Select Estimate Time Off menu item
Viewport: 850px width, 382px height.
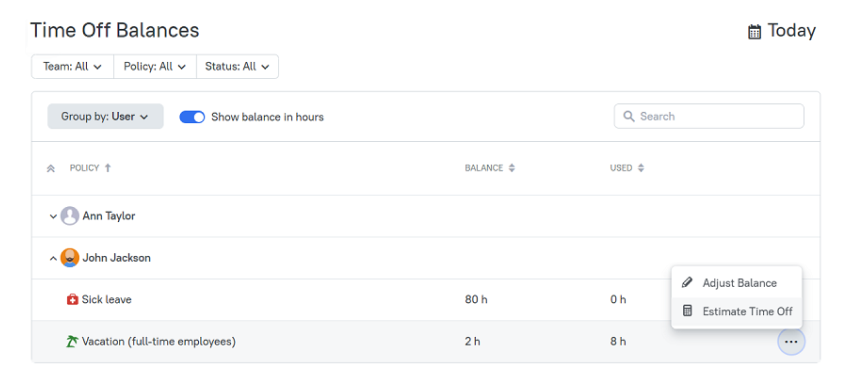coord(736,312)
